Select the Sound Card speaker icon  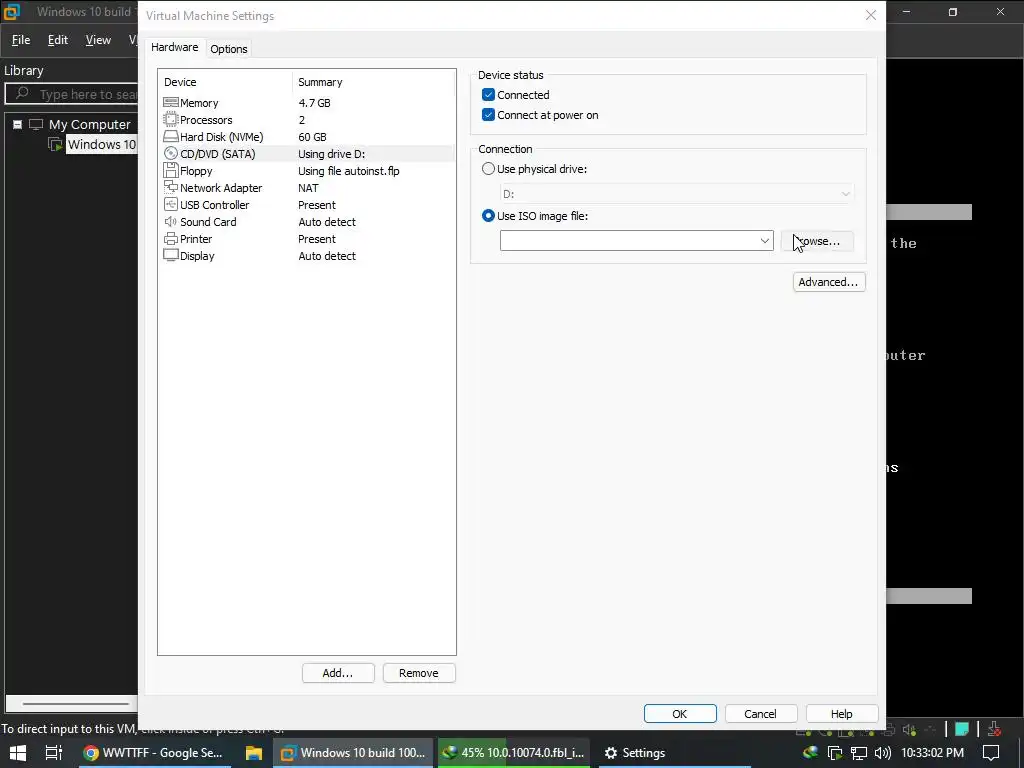tap(170, 221)
